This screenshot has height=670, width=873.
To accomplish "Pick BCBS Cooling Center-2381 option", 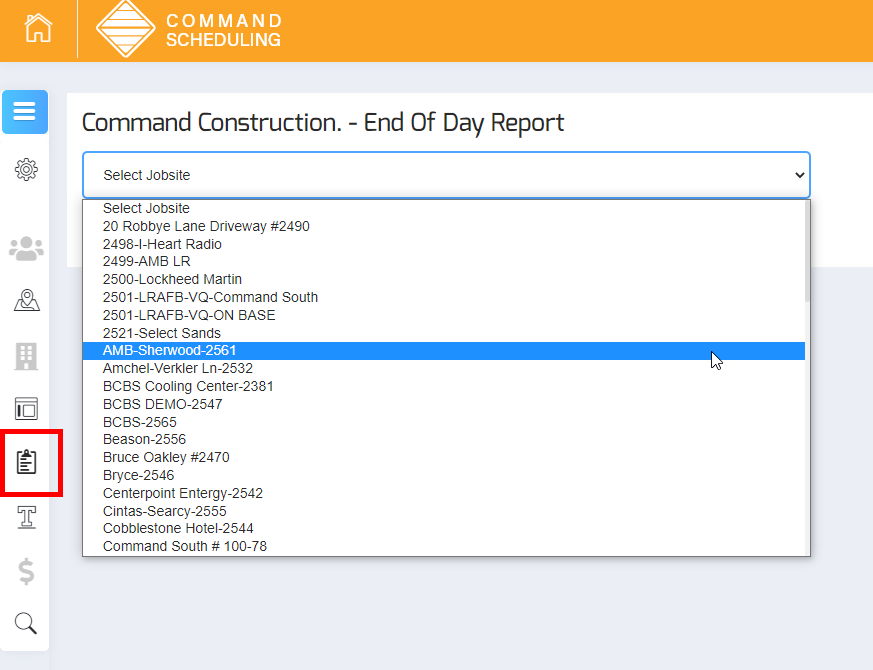I will pos(188,386).
